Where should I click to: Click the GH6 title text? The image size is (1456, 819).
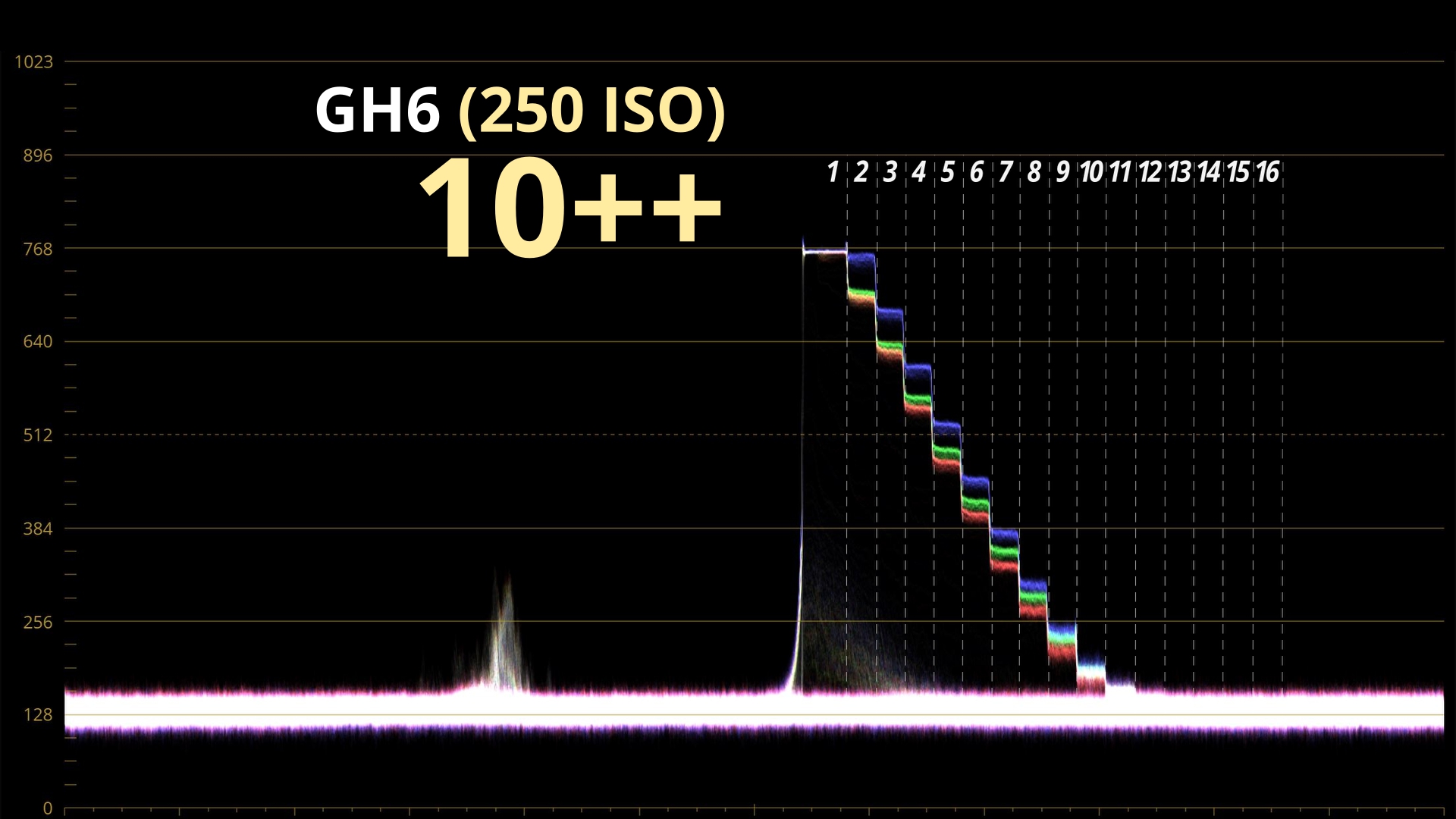pyautogui.click(x=378, y=110)
